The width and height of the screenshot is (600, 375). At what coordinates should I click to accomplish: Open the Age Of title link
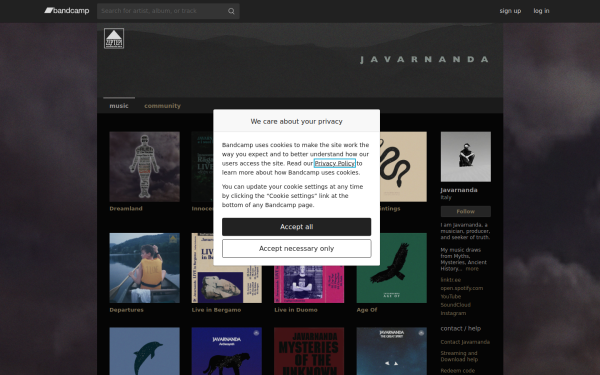click(367, 310)
